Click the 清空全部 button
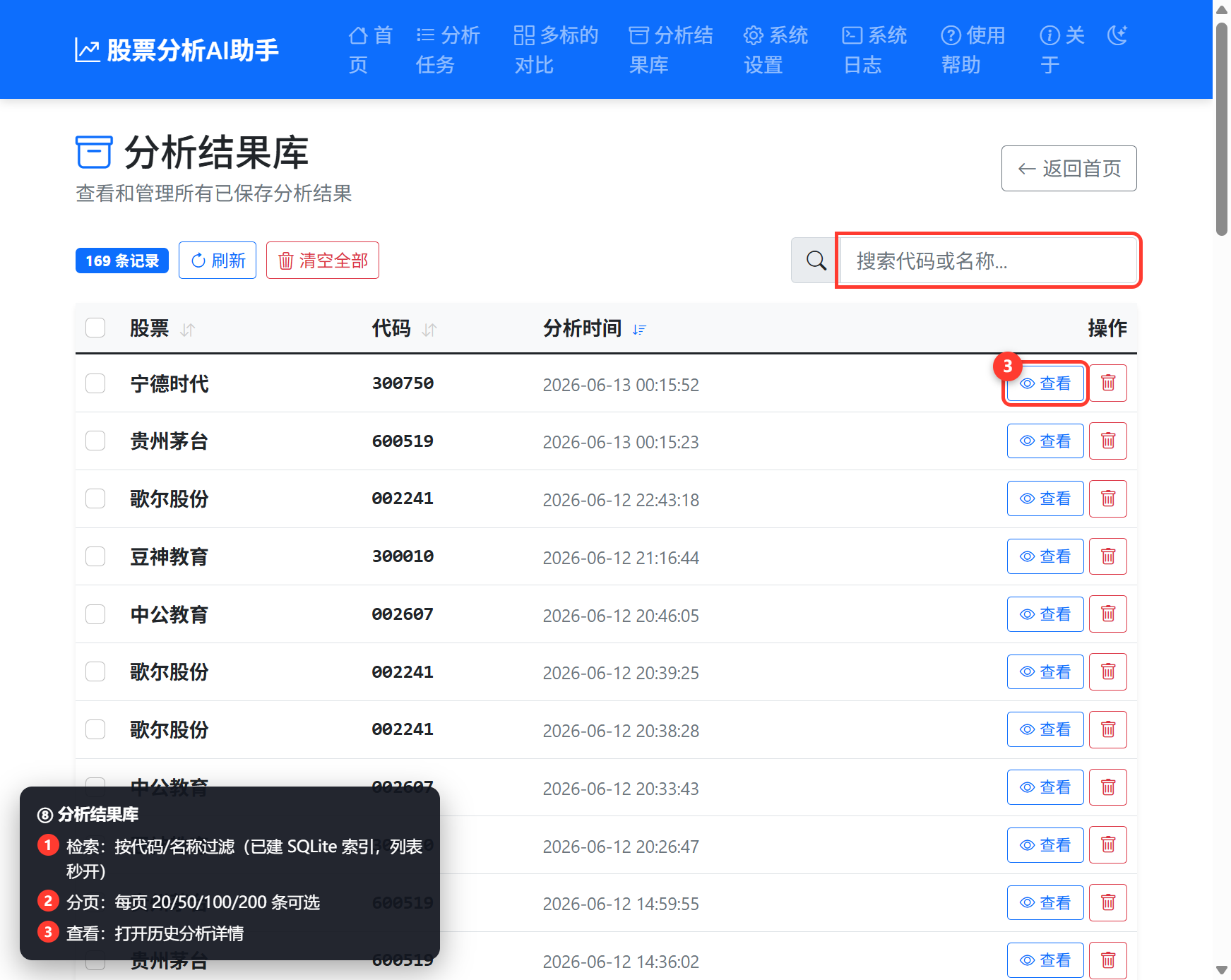Screen dimensions: 1231x980 coord(323,261)
